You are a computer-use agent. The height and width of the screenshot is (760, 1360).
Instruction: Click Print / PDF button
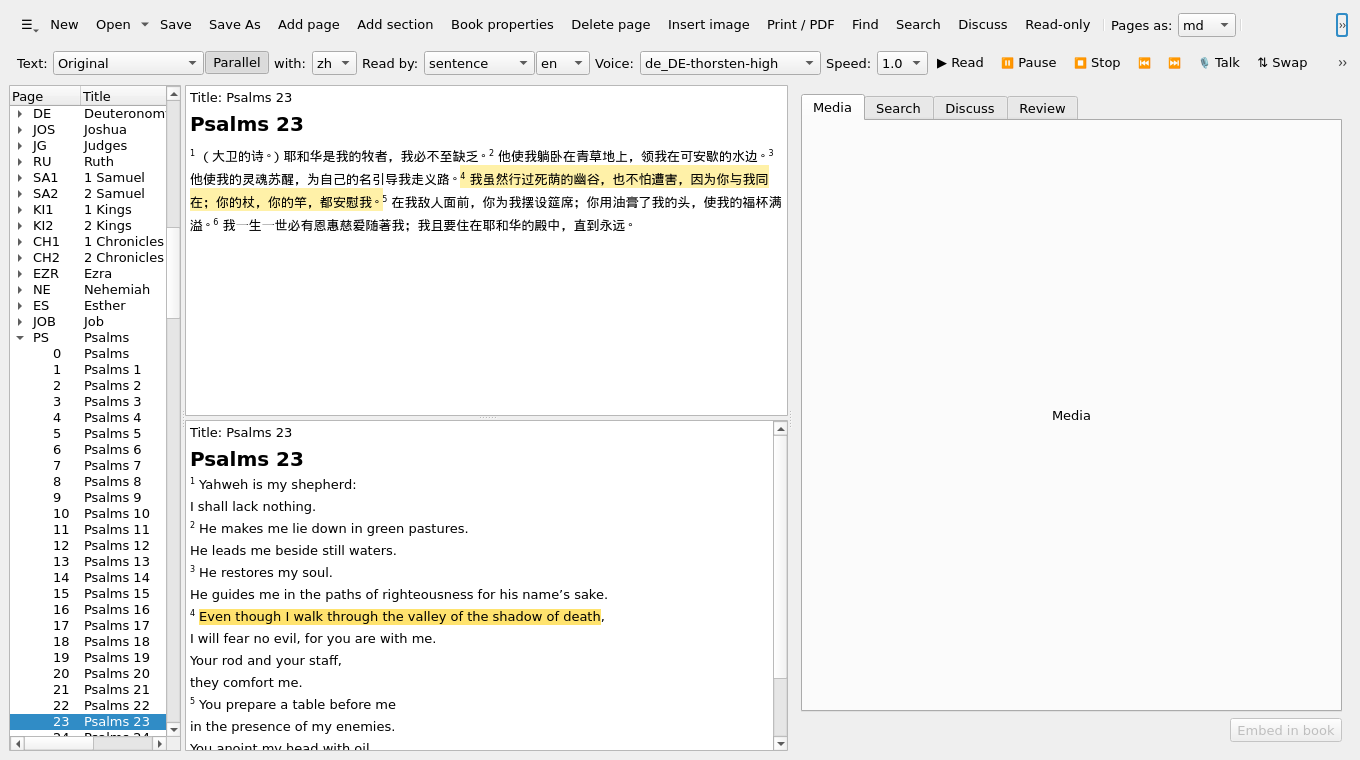point(801,25)
